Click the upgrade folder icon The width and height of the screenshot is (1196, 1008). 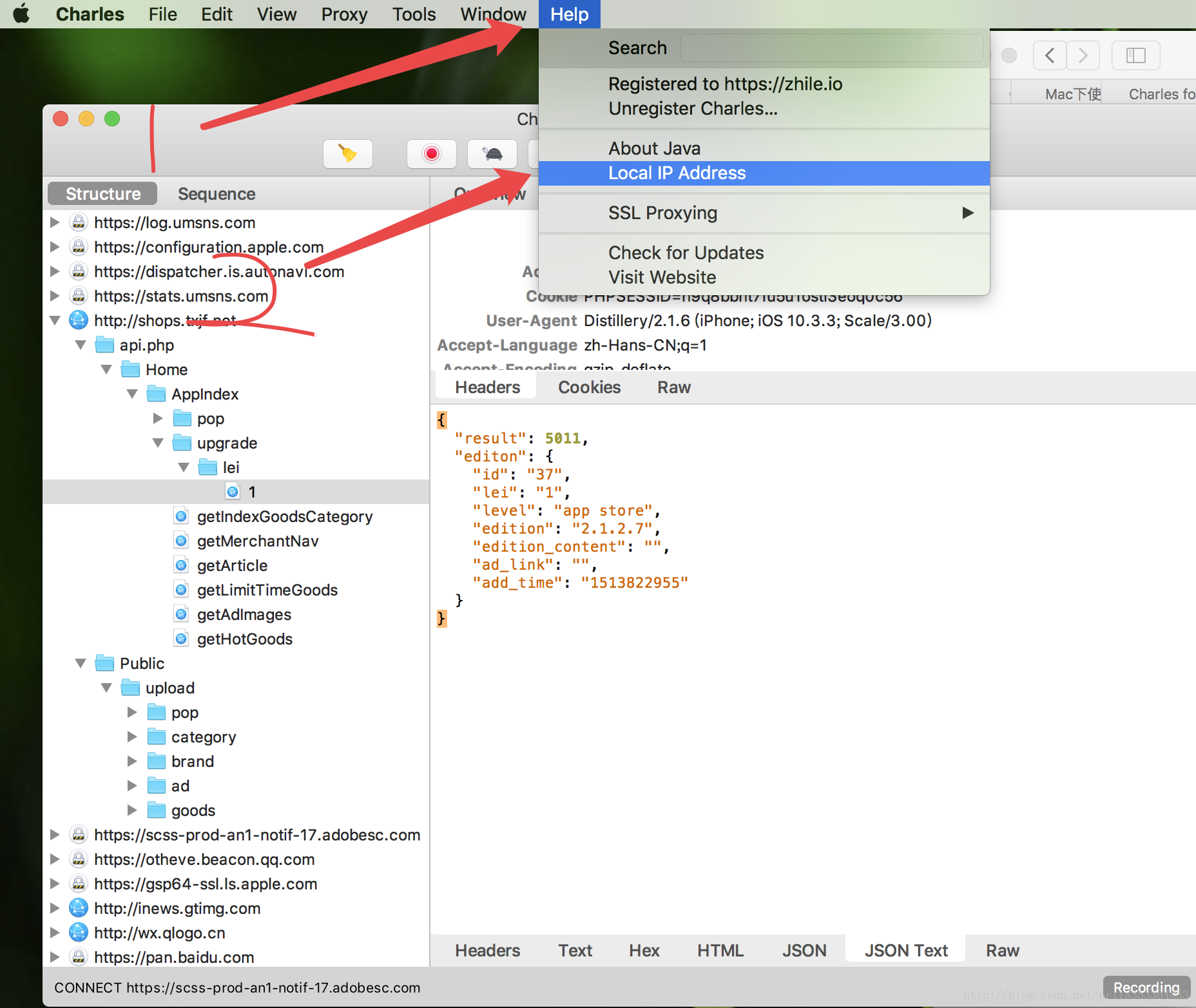click(x=182, y=443)
